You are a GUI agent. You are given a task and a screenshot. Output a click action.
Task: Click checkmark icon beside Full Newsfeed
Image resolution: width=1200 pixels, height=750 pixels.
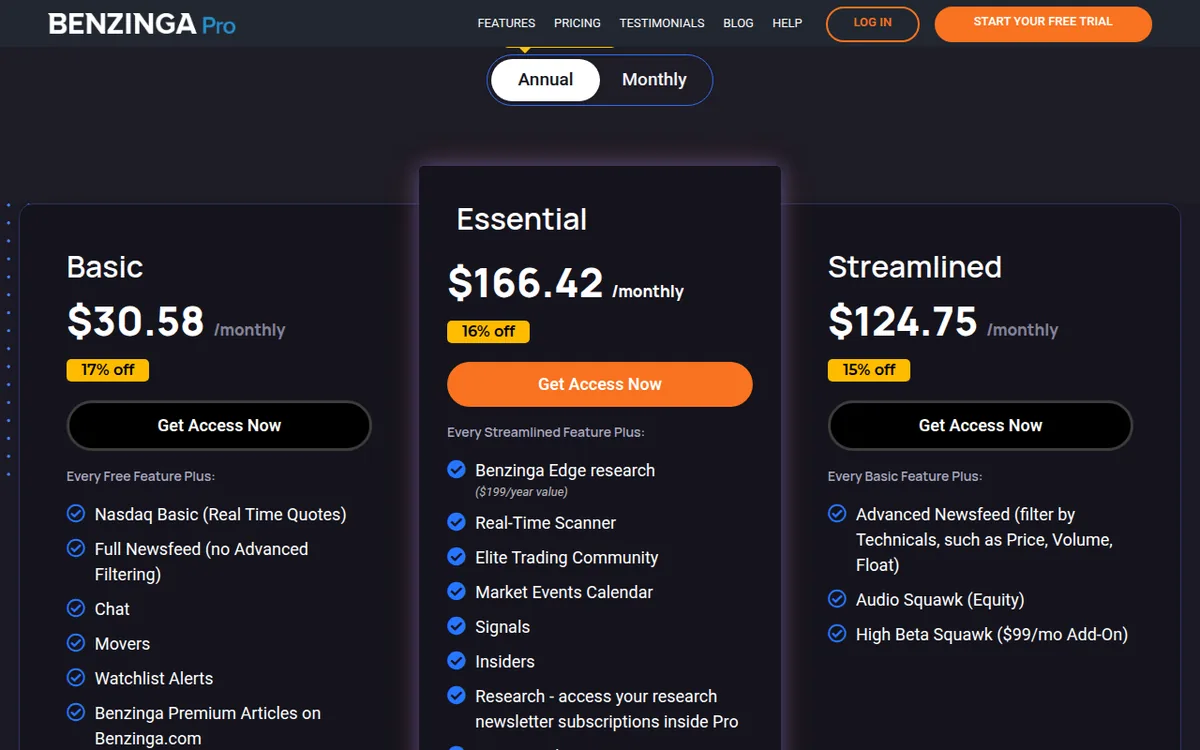[x=76, y=549]
